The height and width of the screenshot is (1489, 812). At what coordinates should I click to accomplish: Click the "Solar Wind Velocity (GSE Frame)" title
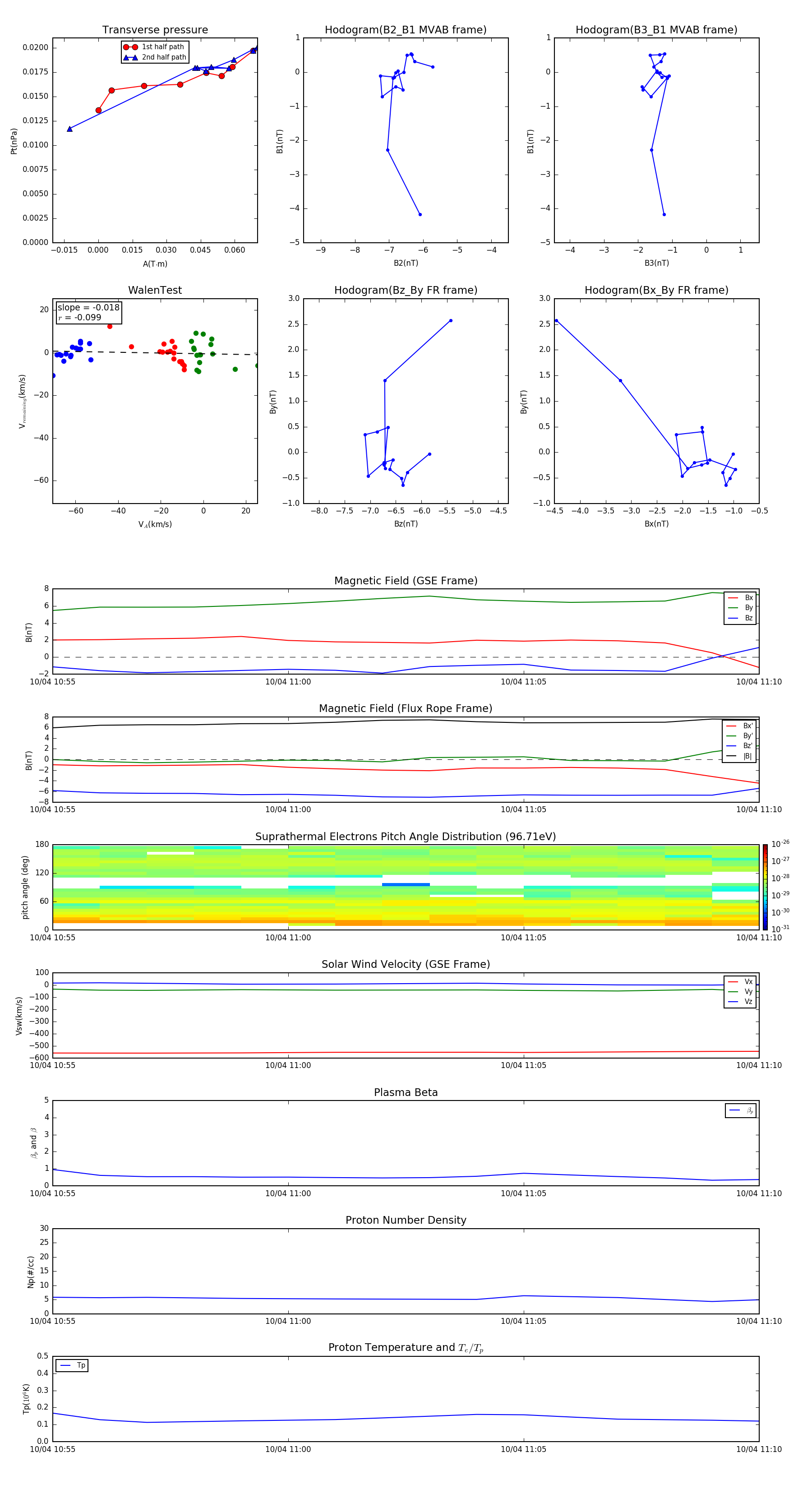[406, 965]
